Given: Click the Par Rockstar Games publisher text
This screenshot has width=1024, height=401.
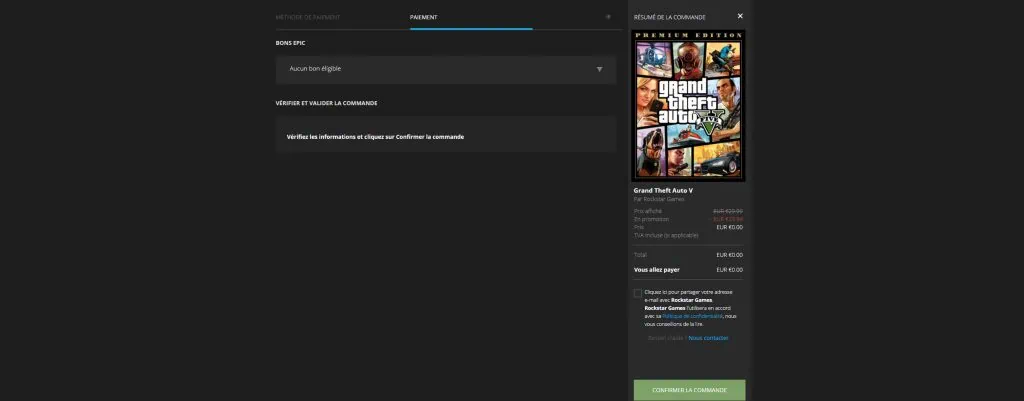Looking at the screenshot, I should 658,199.
